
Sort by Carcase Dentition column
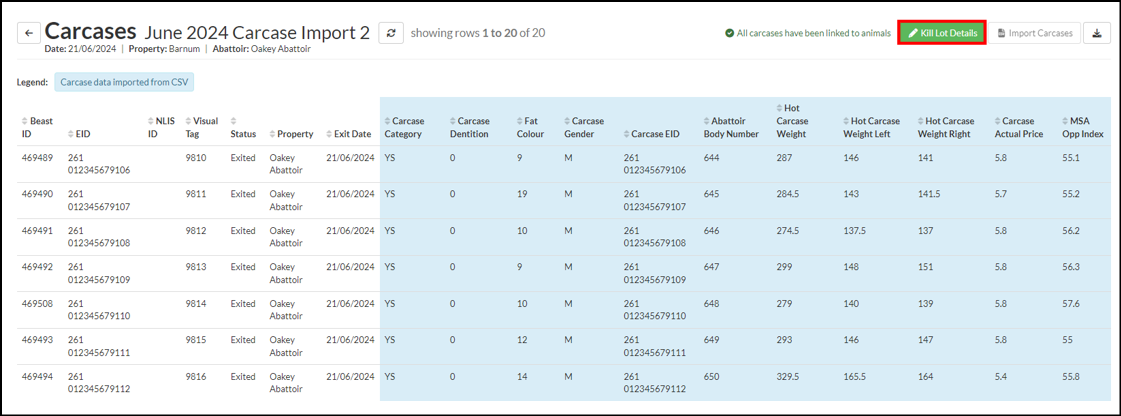(470, 127)
